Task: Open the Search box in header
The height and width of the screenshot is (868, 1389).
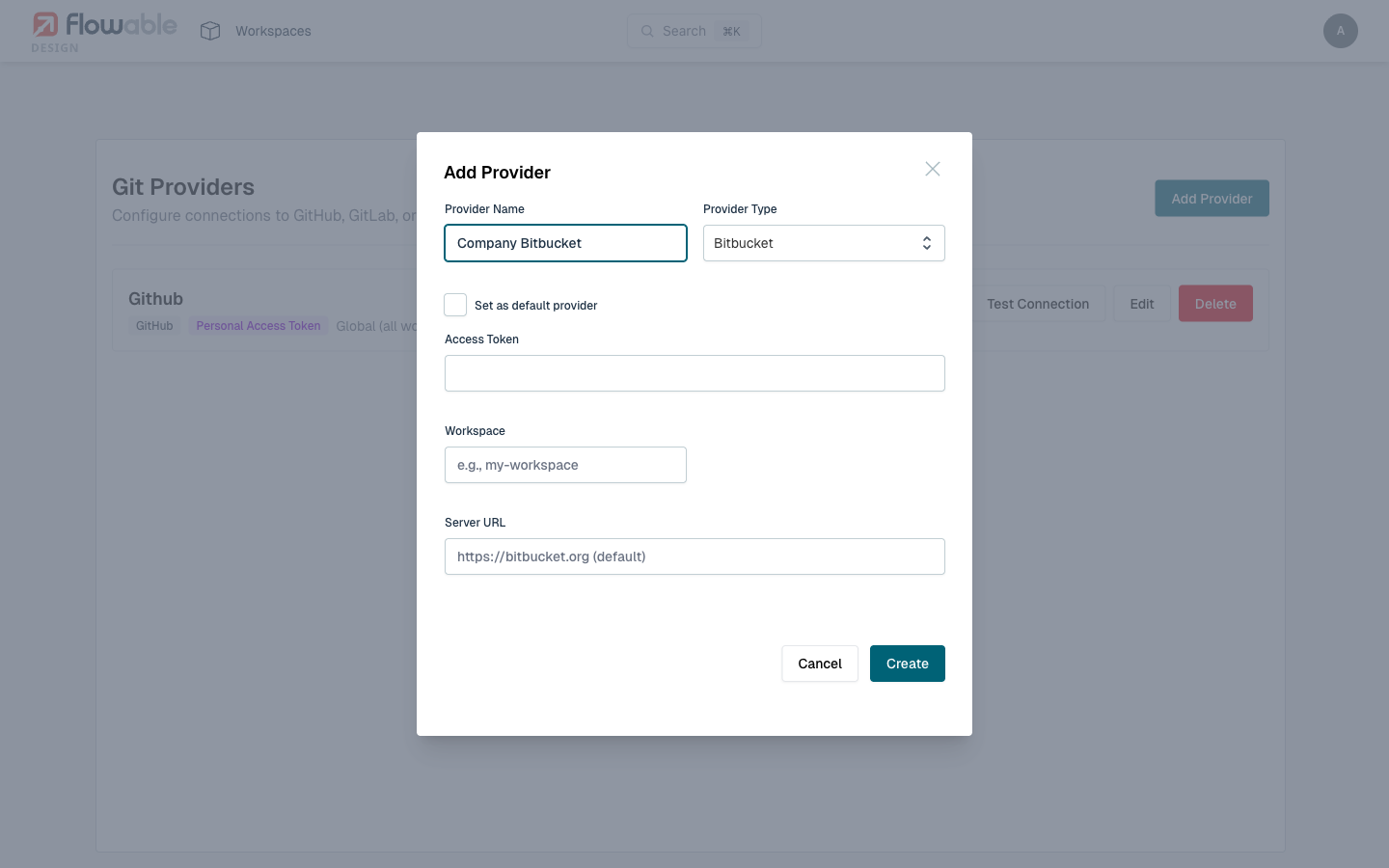Action: coord(694,31)
